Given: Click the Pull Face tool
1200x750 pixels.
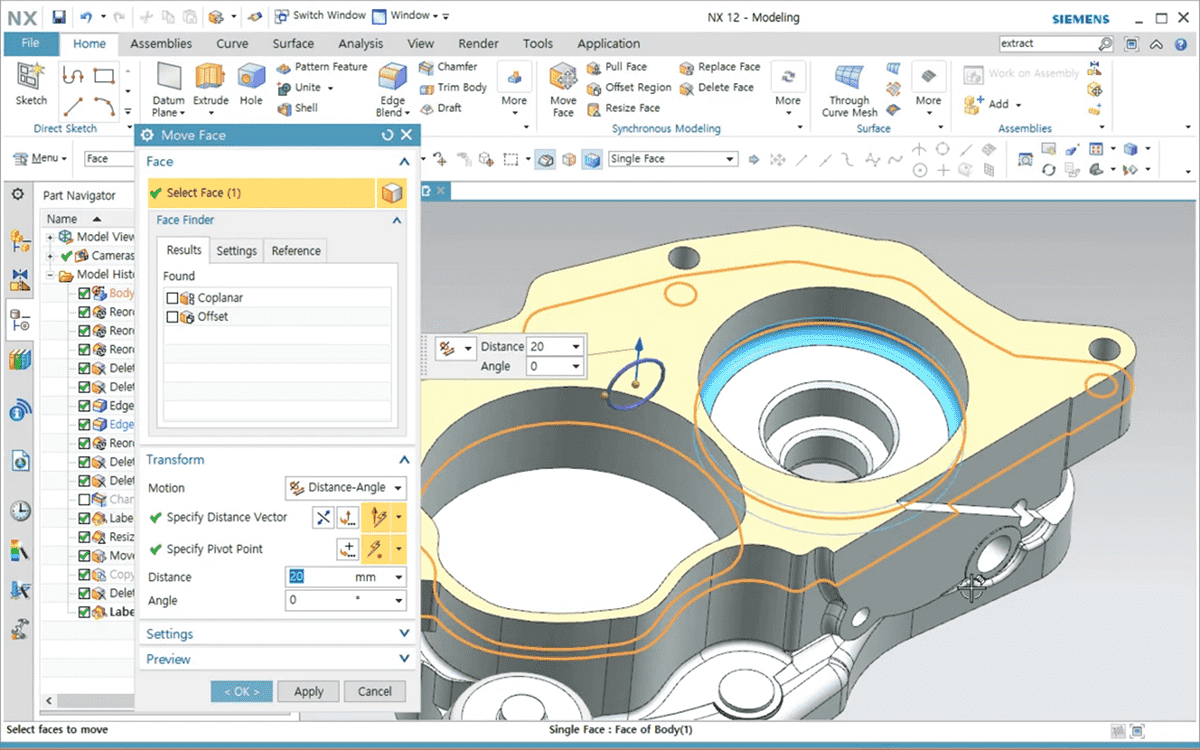Looking at the screenshot, I should [617, 67].
